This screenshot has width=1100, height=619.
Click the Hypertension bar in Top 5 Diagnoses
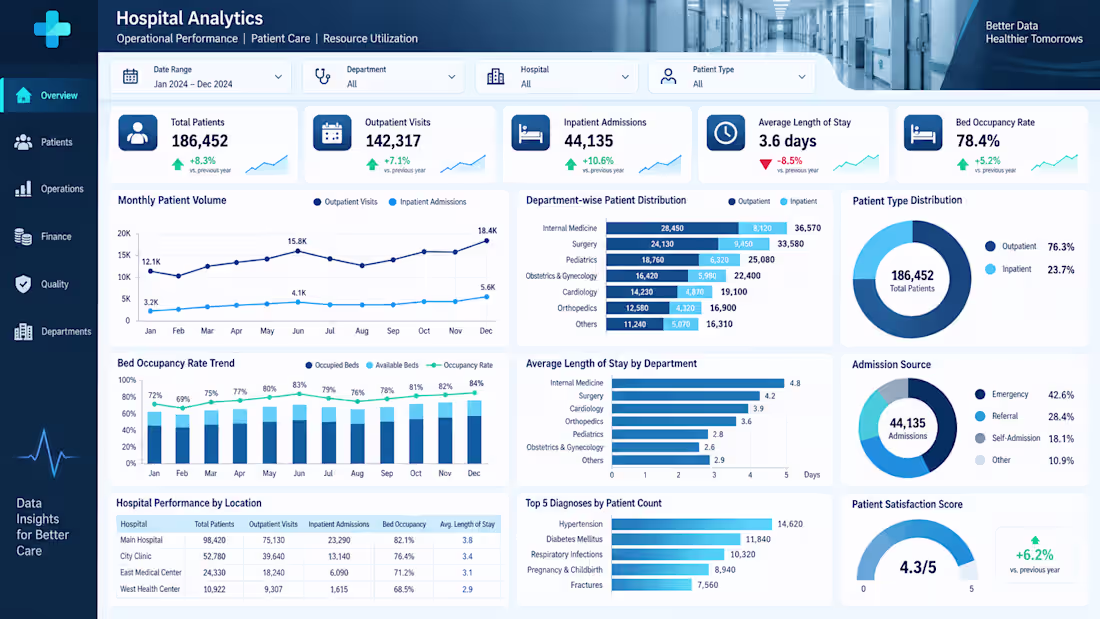691,524
